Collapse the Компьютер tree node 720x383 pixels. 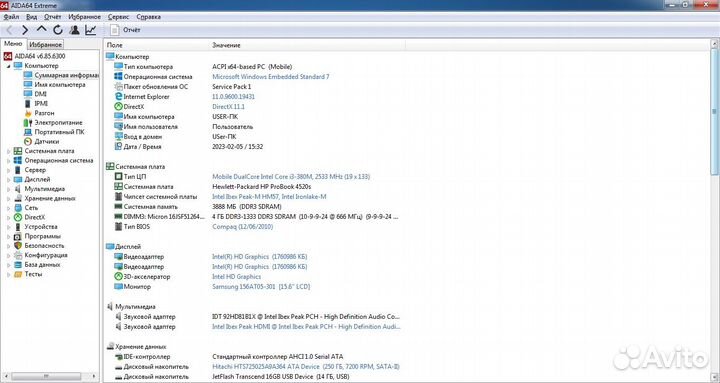click(8, 66)
